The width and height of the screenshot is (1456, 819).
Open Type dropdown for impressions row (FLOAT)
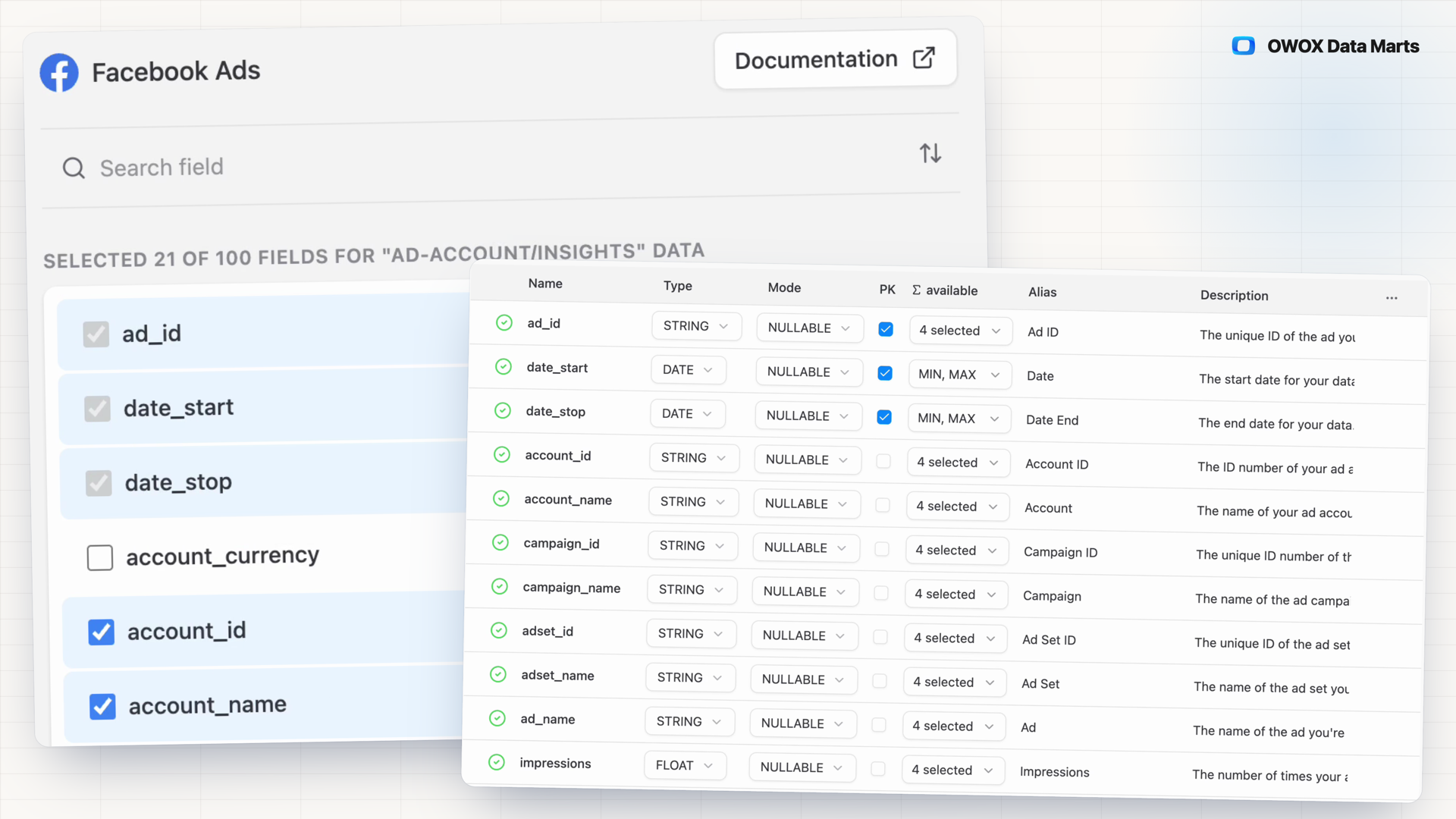click(x=686, y=766)
